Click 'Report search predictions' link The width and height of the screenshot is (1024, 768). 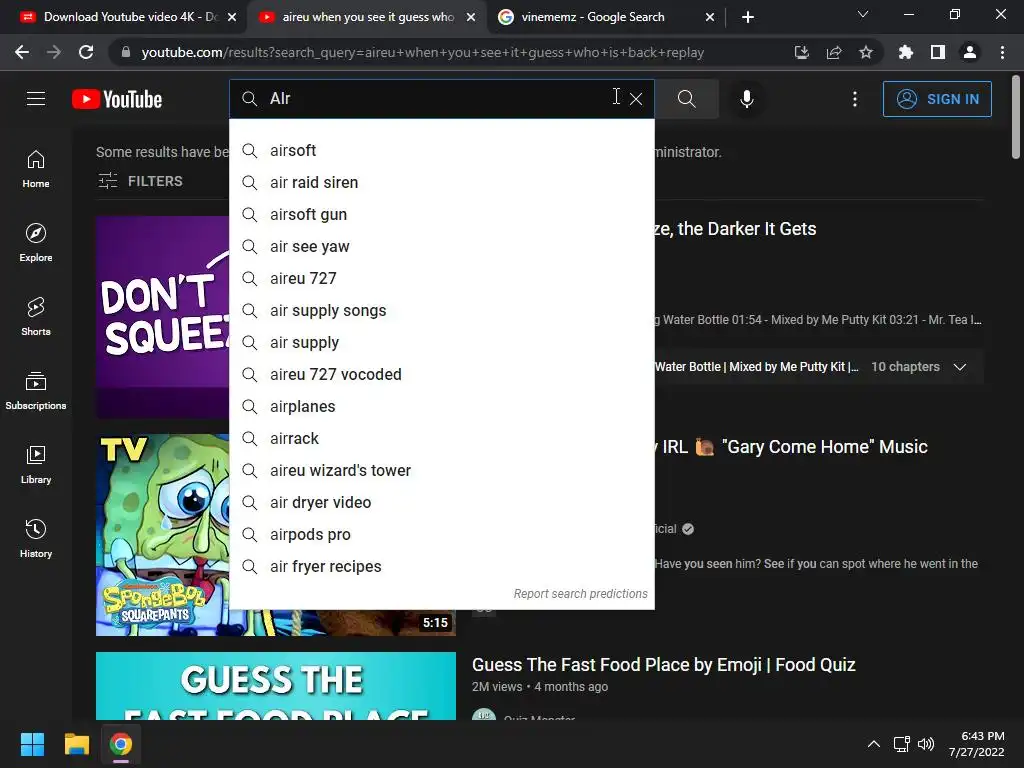click(581, 594)
